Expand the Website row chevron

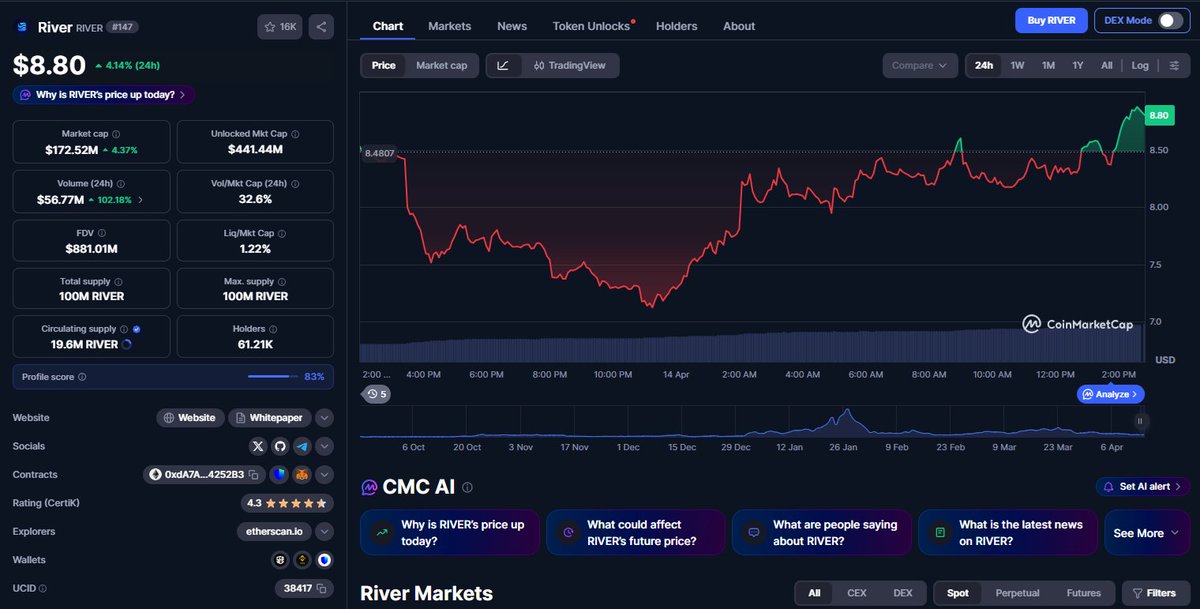(324, 418)
